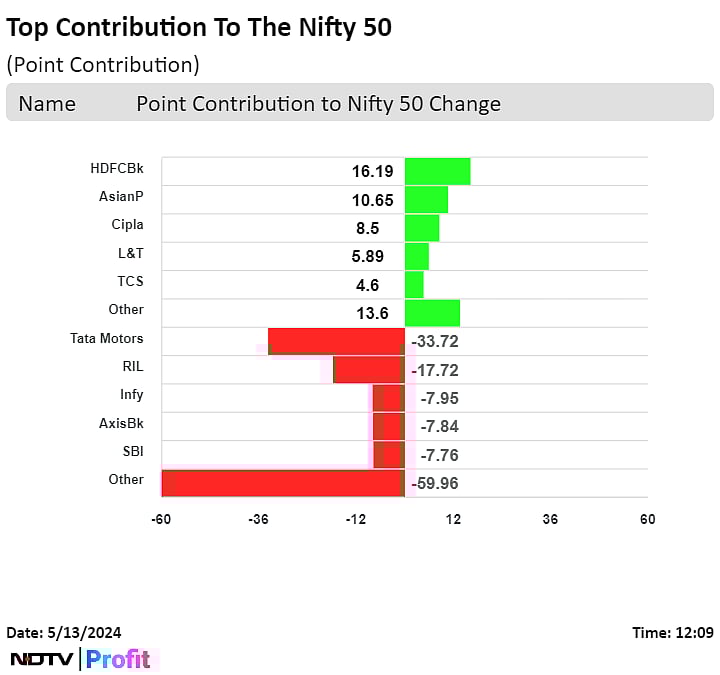Screen dimensions: 720x675
Task: Click the long red Other bar
Action: [283, 483]
